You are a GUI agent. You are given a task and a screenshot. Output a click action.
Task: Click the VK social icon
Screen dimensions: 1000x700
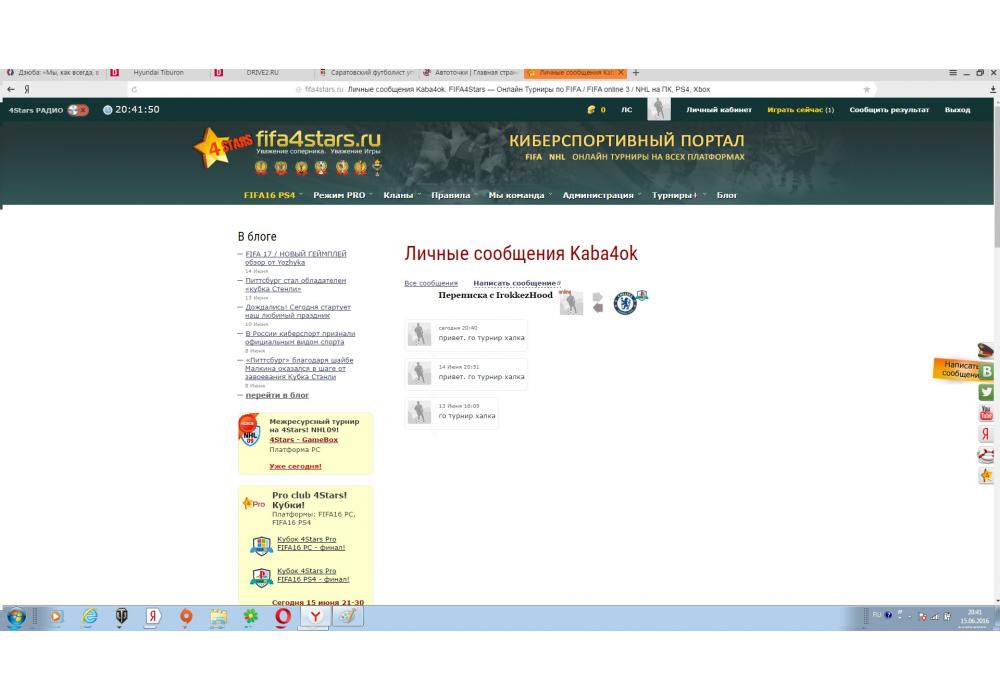click(x=987, y=371)
